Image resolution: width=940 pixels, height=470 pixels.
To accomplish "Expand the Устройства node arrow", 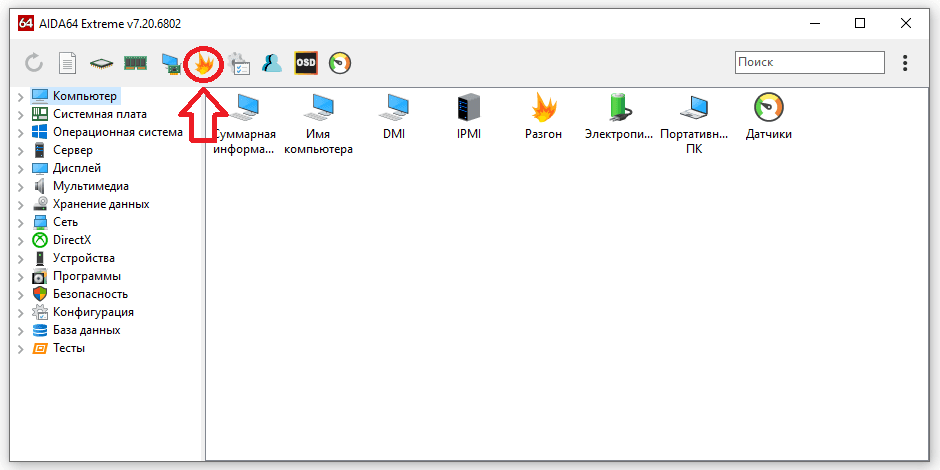I will point(20,259).
